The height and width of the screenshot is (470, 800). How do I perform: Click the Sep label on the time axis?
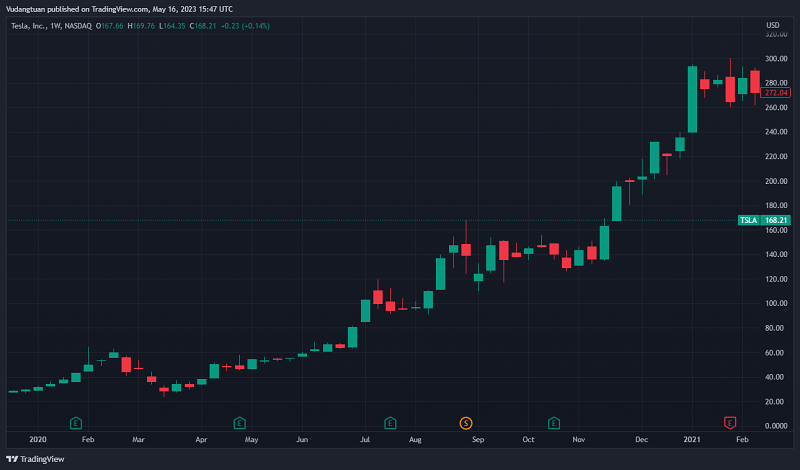coord(478,439)
